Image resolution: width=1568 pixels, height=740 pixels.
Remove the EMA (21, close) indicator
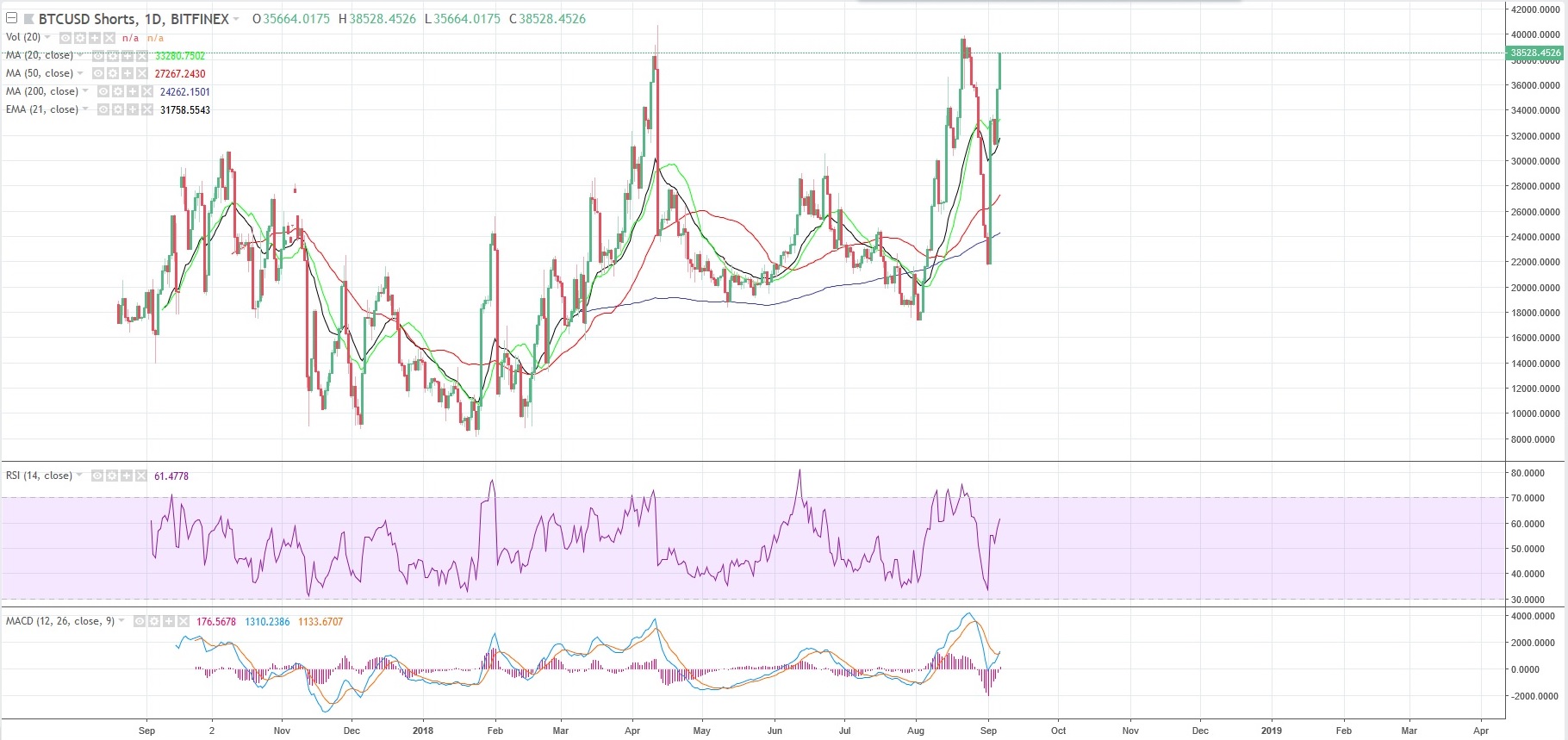147,109
